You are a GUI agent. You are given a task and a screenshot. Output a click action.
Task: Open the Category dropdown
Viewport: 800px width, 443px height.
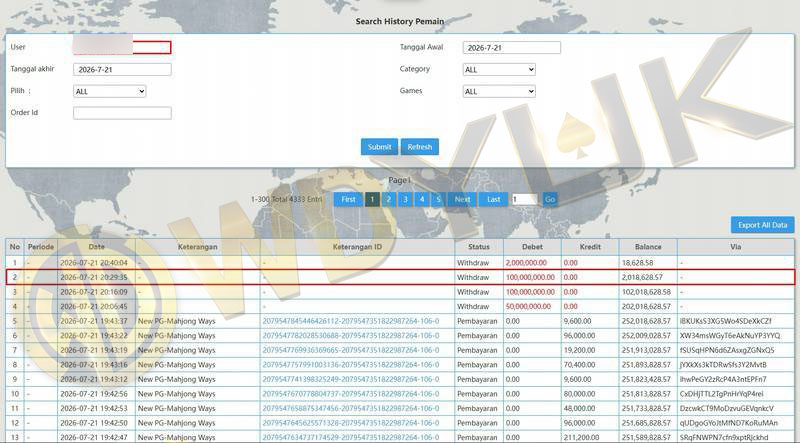pyautogui.click(x=499, y=69)
